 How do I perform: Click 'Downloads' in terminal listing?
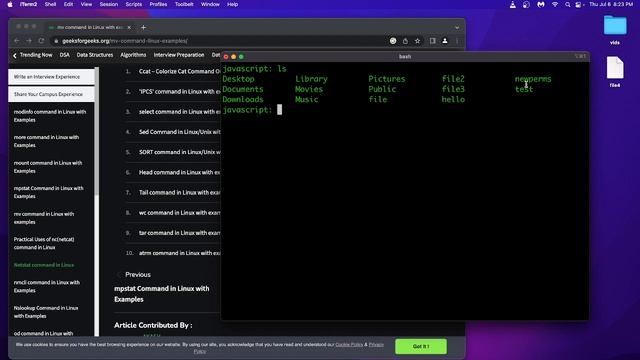243,100
